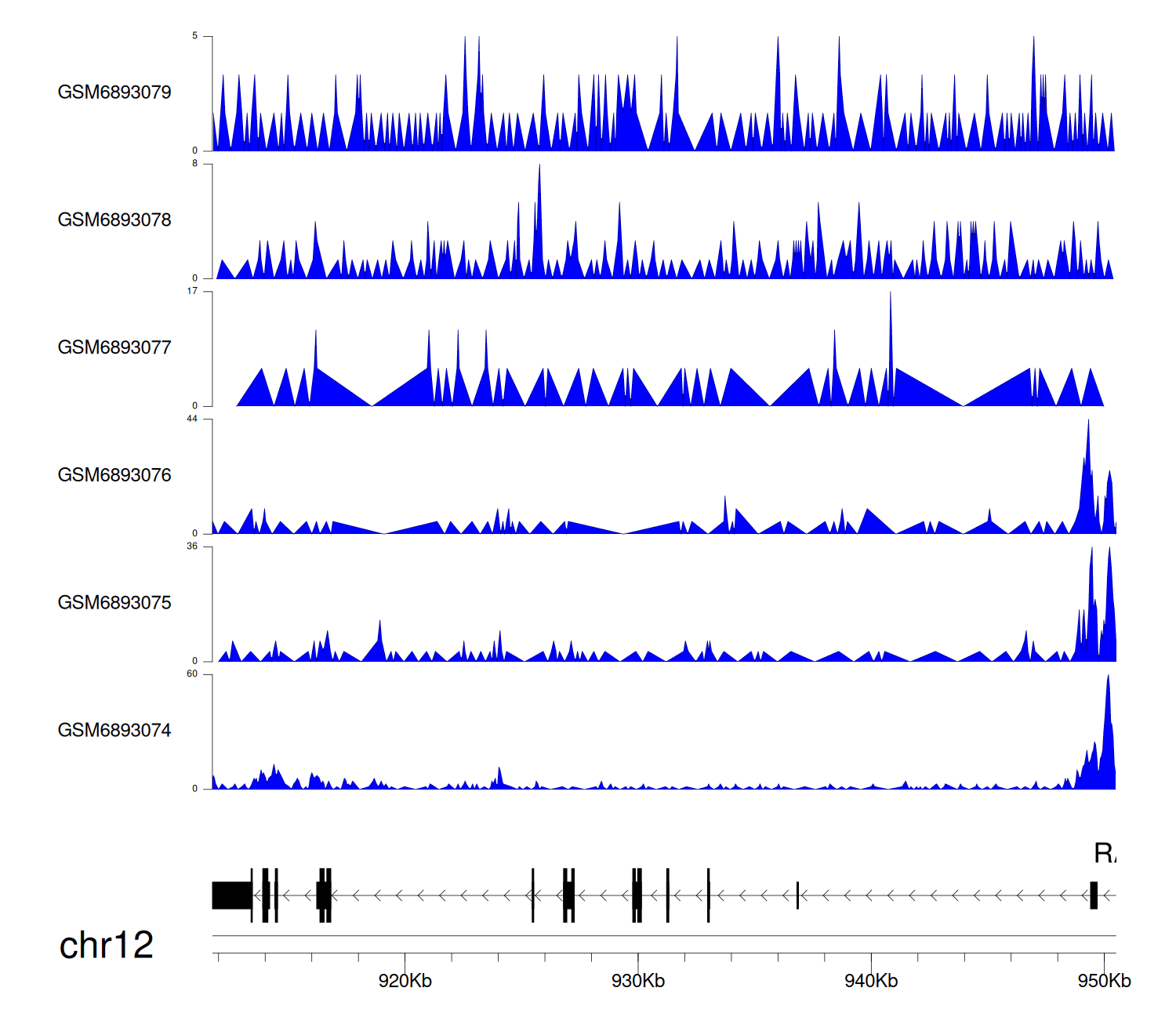Click the chr12 chromosome label

tap(107, 946)
